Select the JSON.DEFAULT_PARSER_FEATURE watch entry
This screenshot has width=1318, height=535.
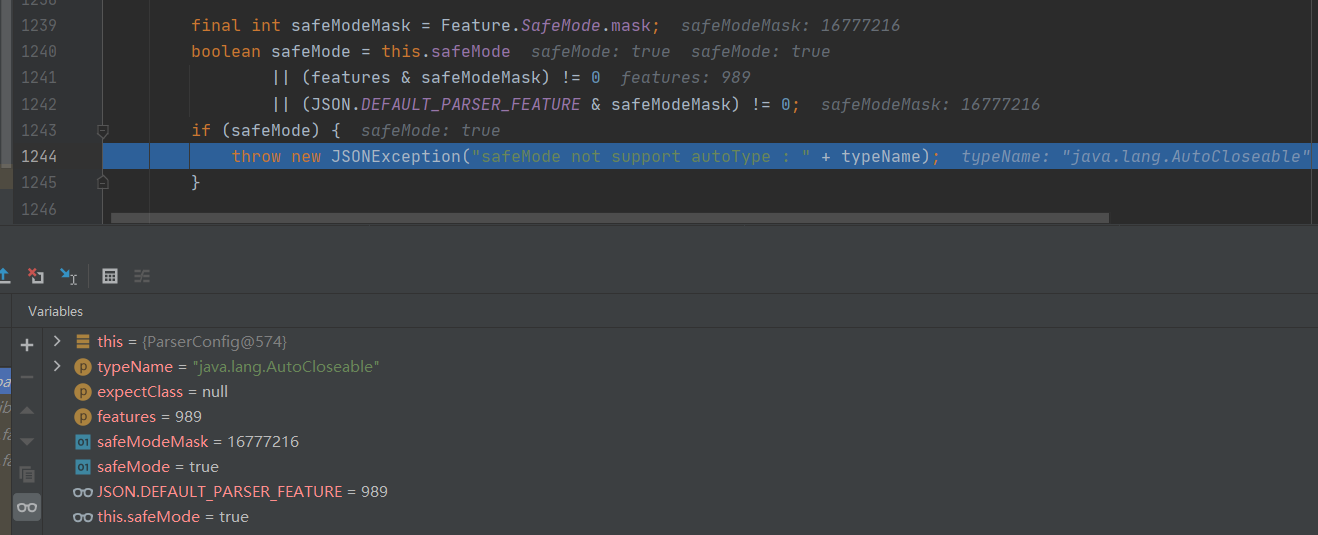[x=241, y=491]
